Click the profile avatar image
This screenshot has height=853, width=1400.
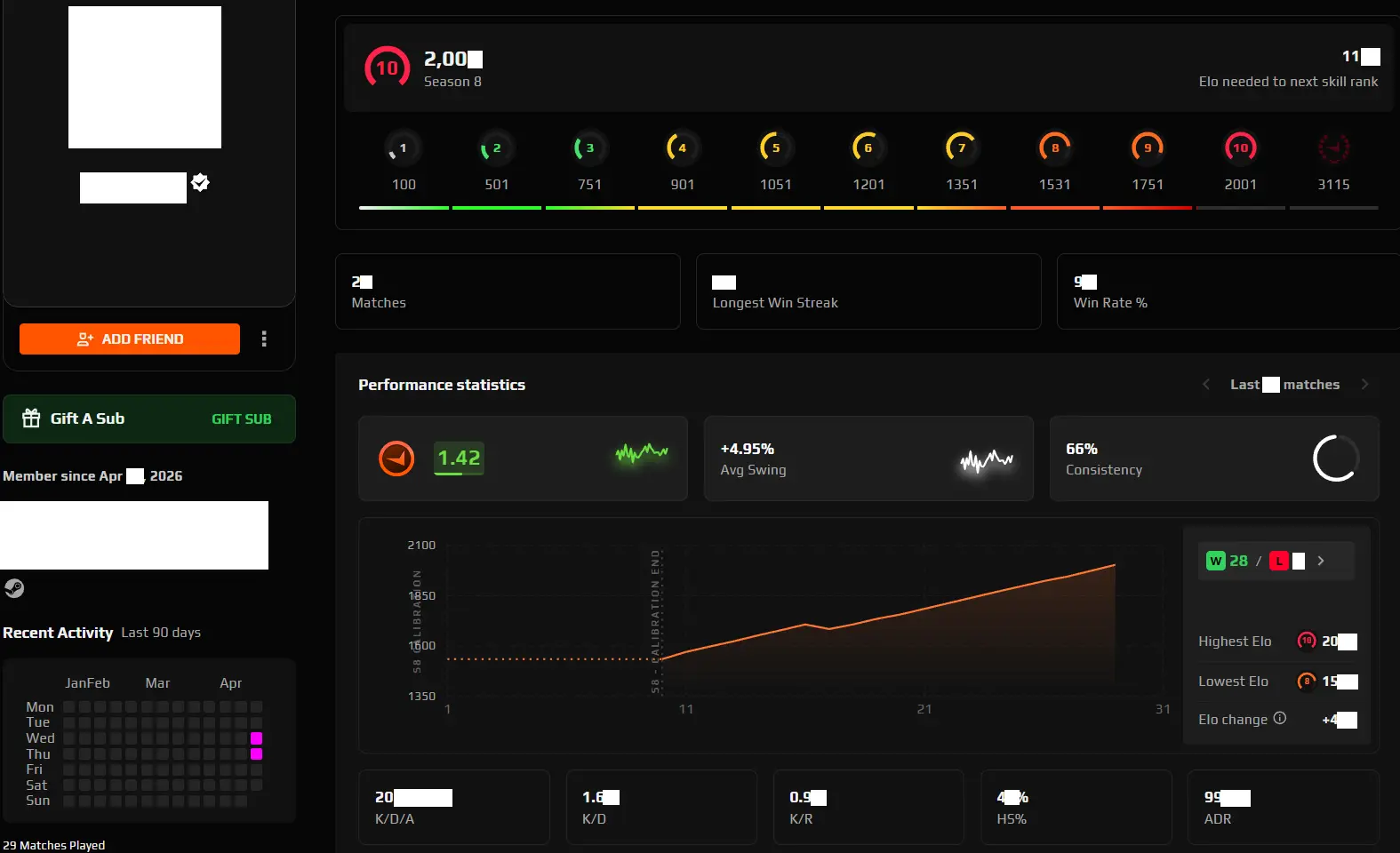(145, 77)
